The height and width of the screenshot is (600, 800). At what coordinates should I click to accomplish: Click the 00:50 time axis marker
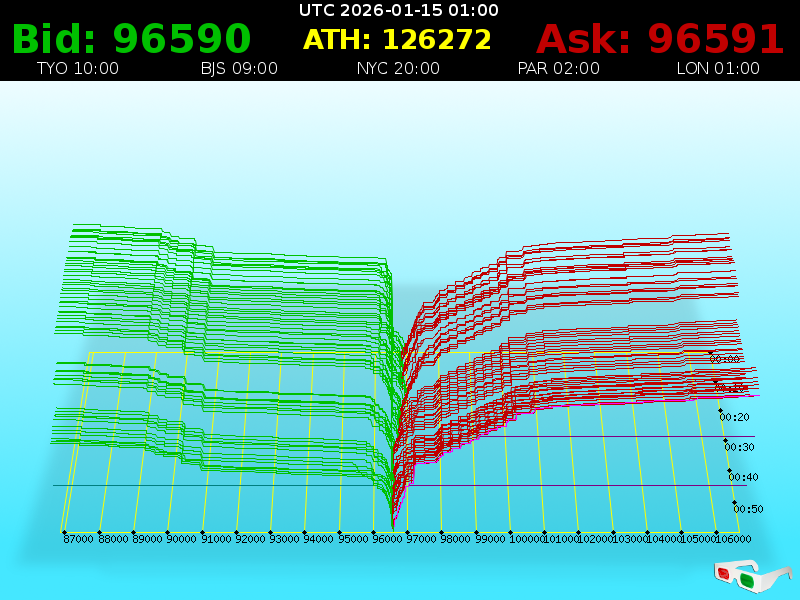coord(748,509)
